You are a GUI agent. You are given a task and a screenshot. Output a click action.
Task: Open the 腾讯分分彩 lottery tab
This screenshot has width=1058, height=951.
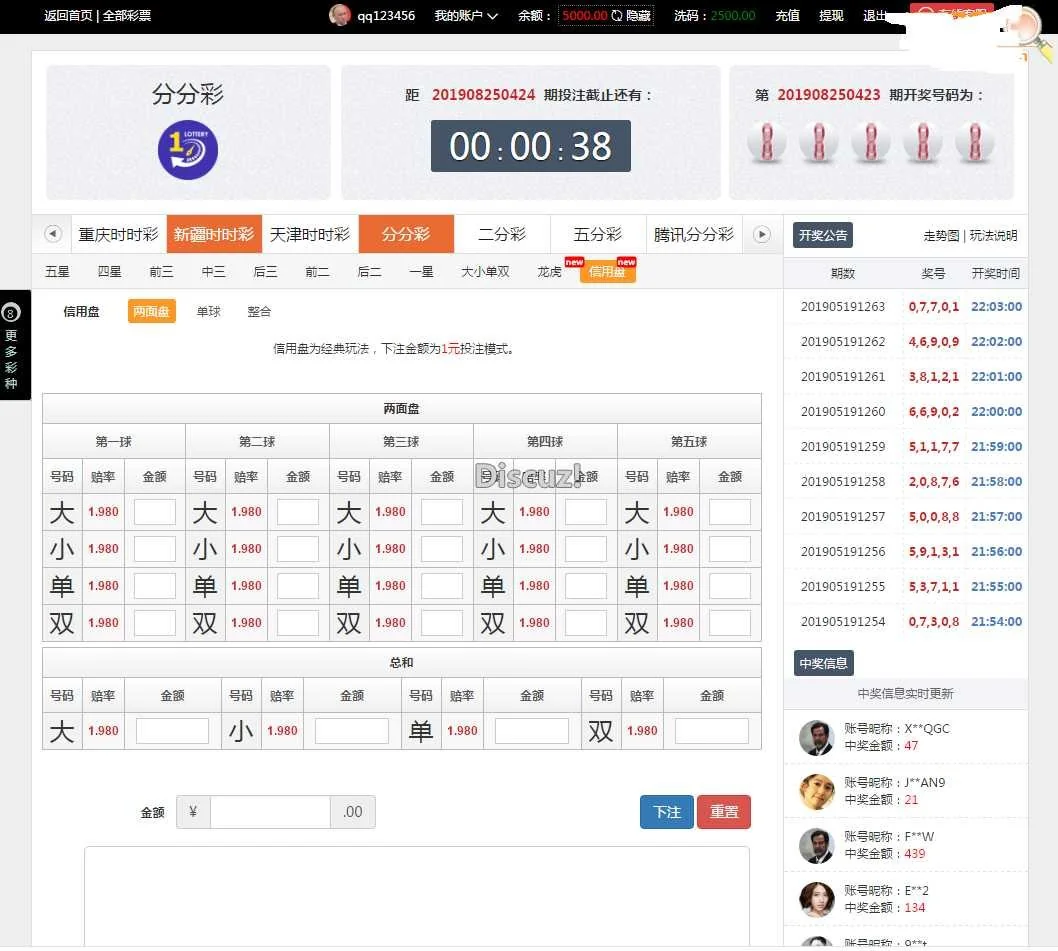pyautogui.click(x=693, y=234)
